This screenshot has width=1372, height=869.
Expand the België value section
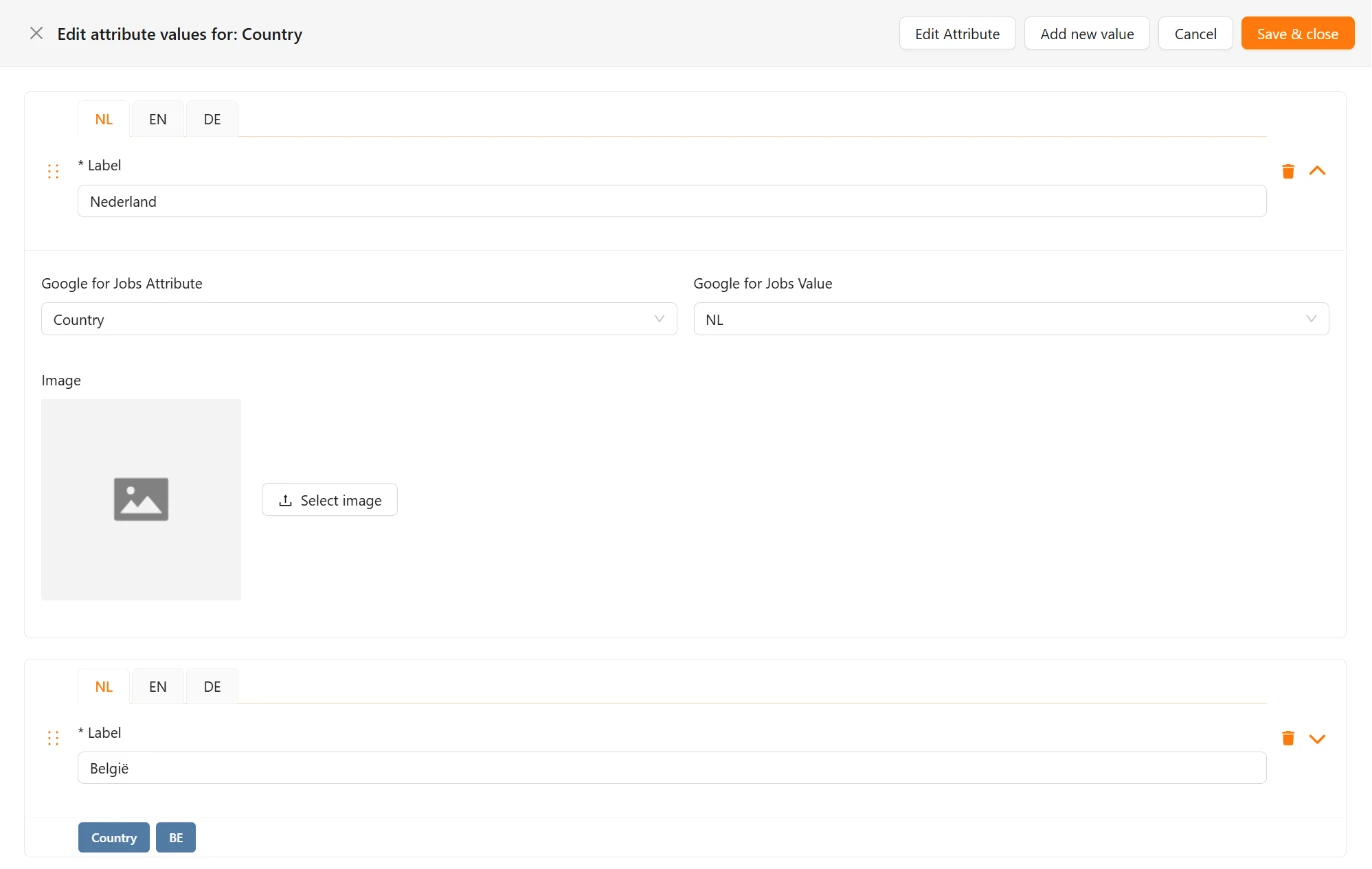coord(1317,739)
